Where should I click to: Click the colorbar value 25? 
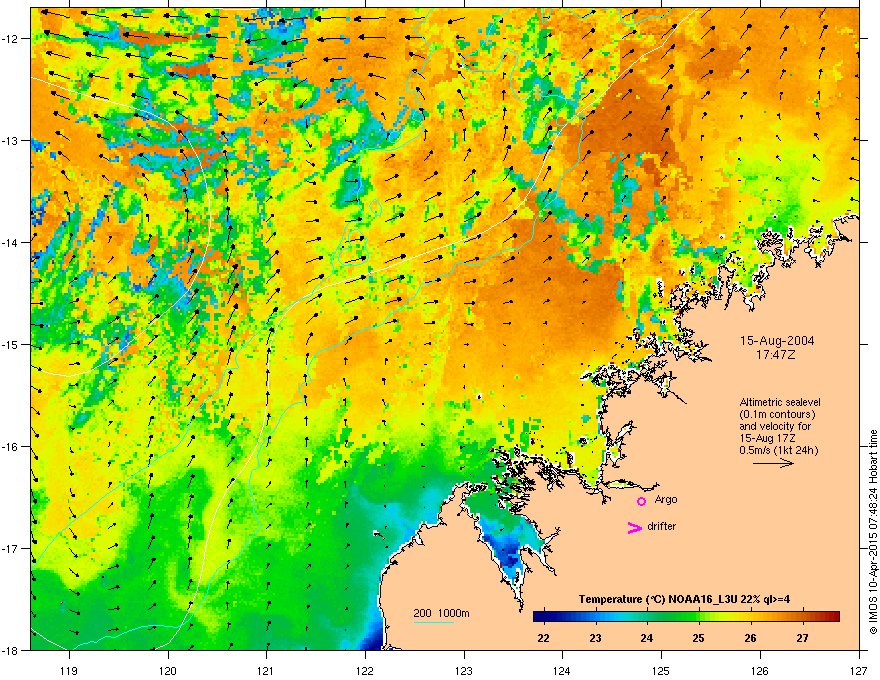[699, 638]
